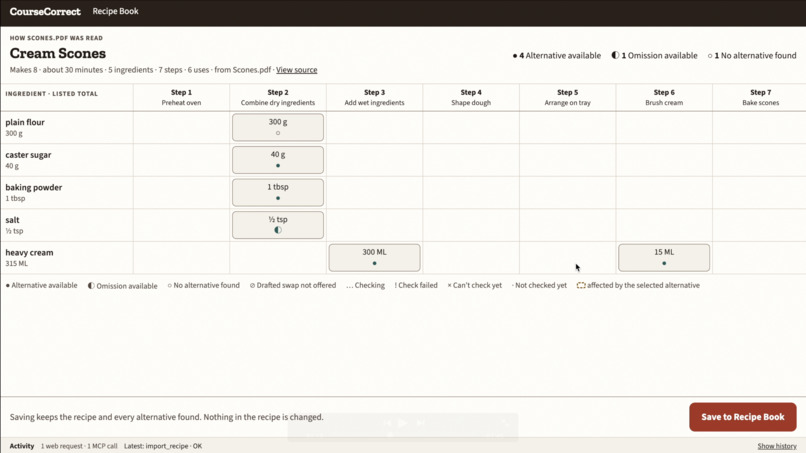Click the Step 5 Arrange on tray header
The image size is (806, 453).
567,97
